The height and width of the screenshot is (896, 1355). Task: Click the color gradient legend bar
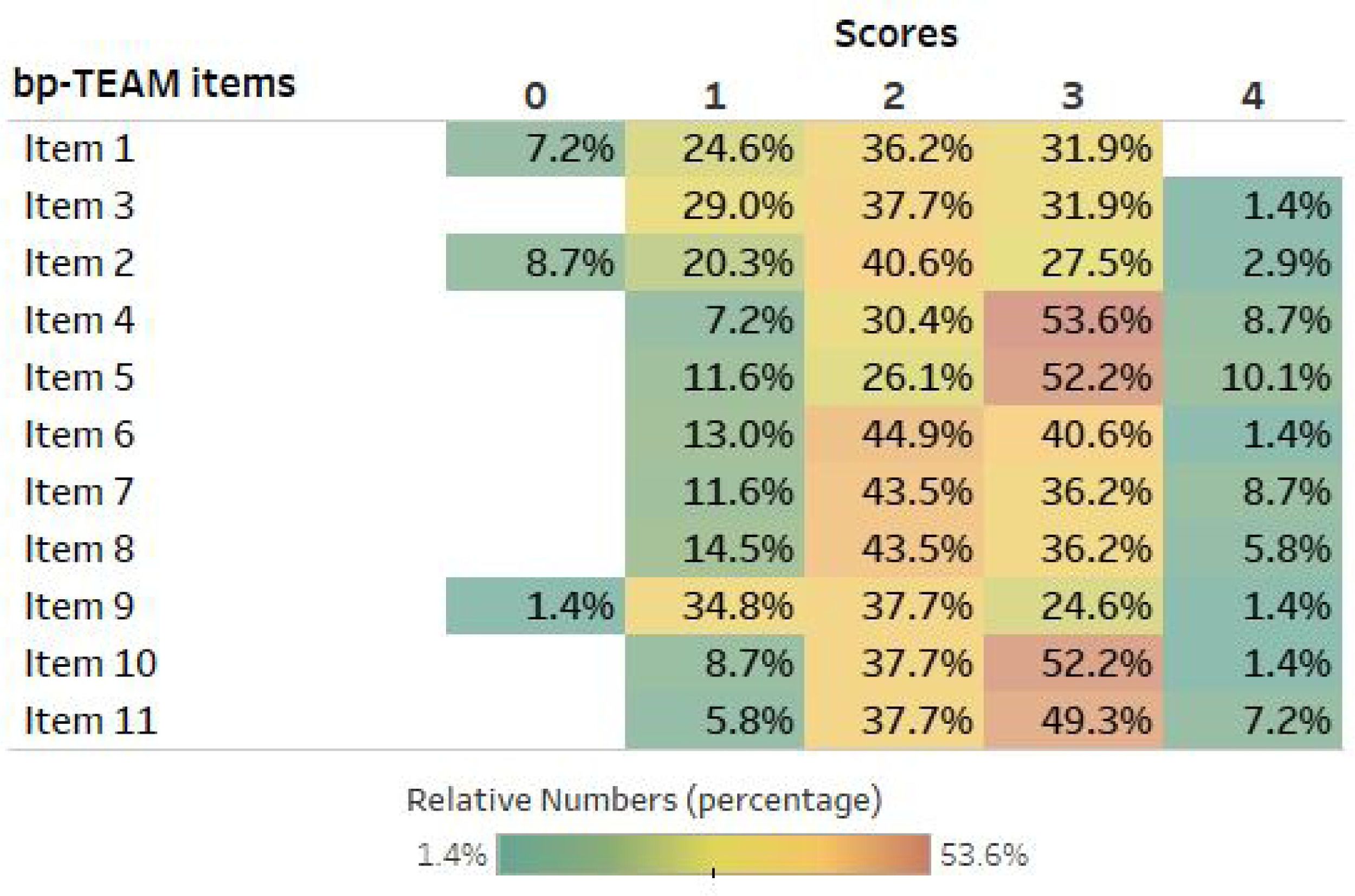tap(713, 854)
